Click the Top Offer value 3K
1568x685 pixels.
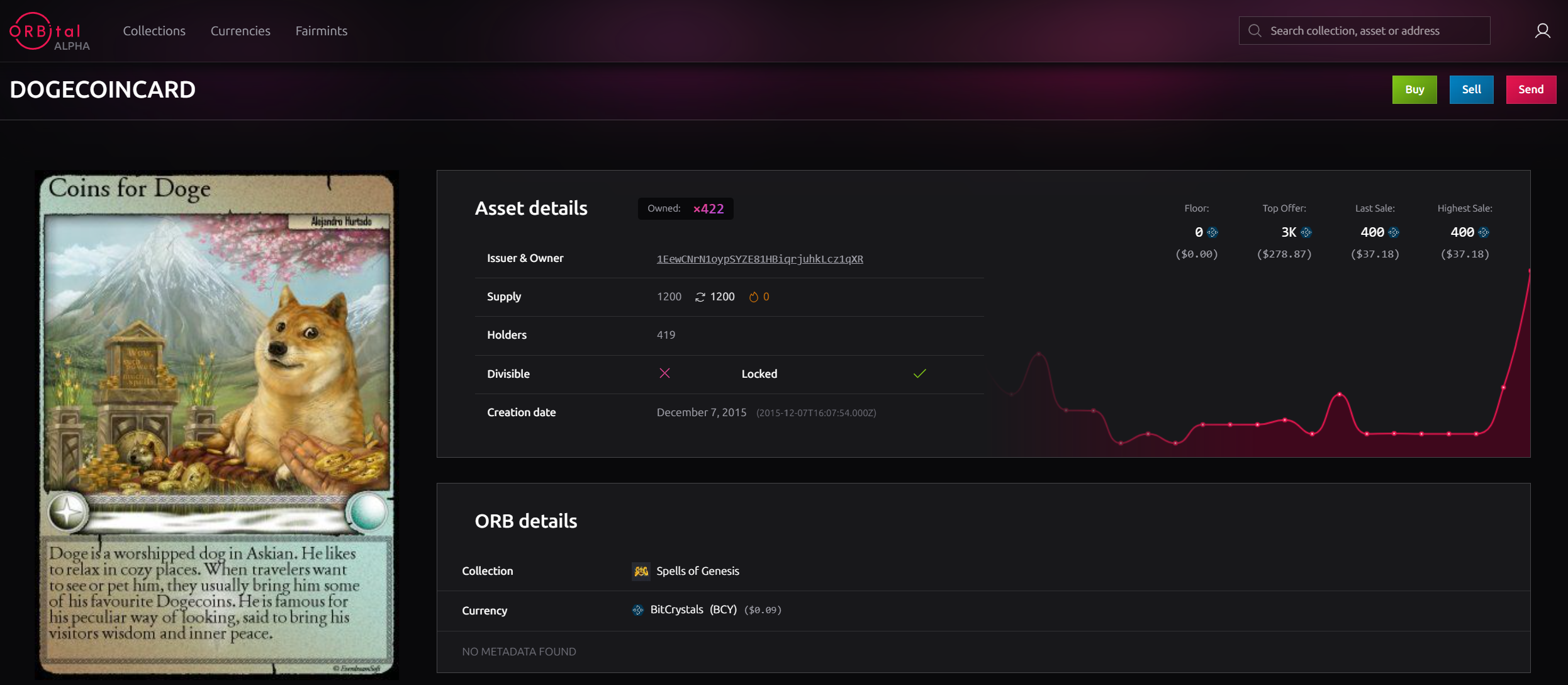pos(1289,232)
